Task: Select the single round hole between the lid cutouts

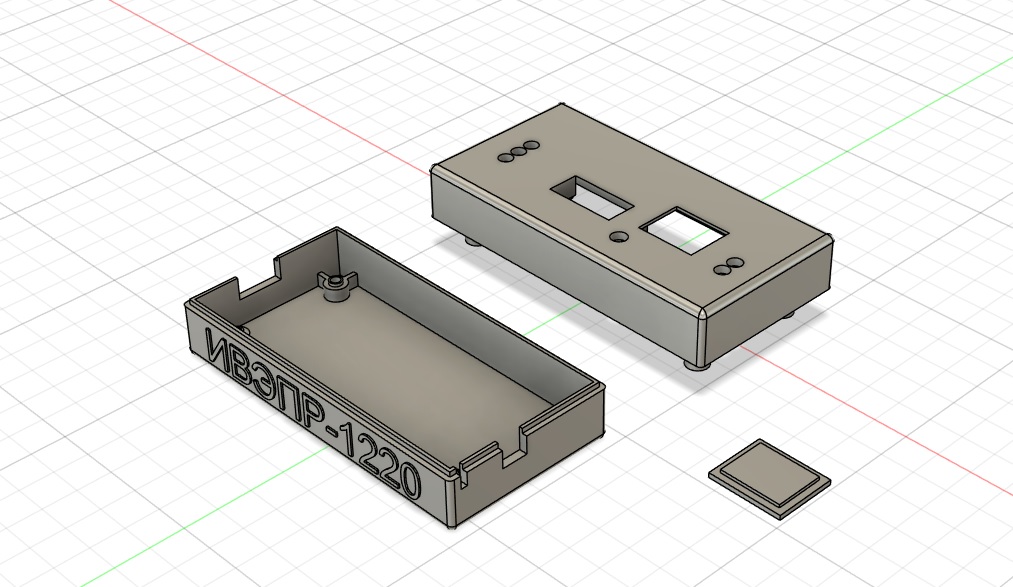Action: 620,238
